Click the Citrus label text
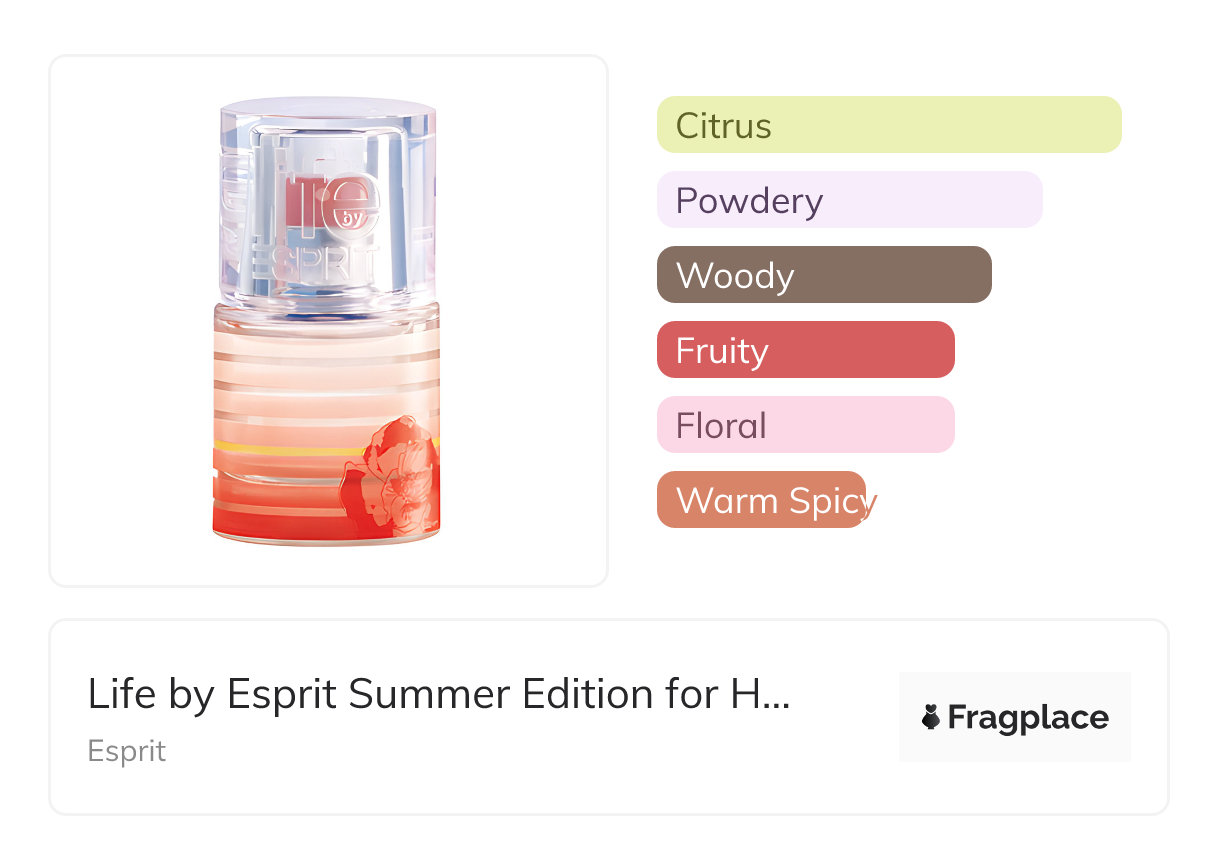Screen dimensions: 1218x864 (x=723, y=126)
